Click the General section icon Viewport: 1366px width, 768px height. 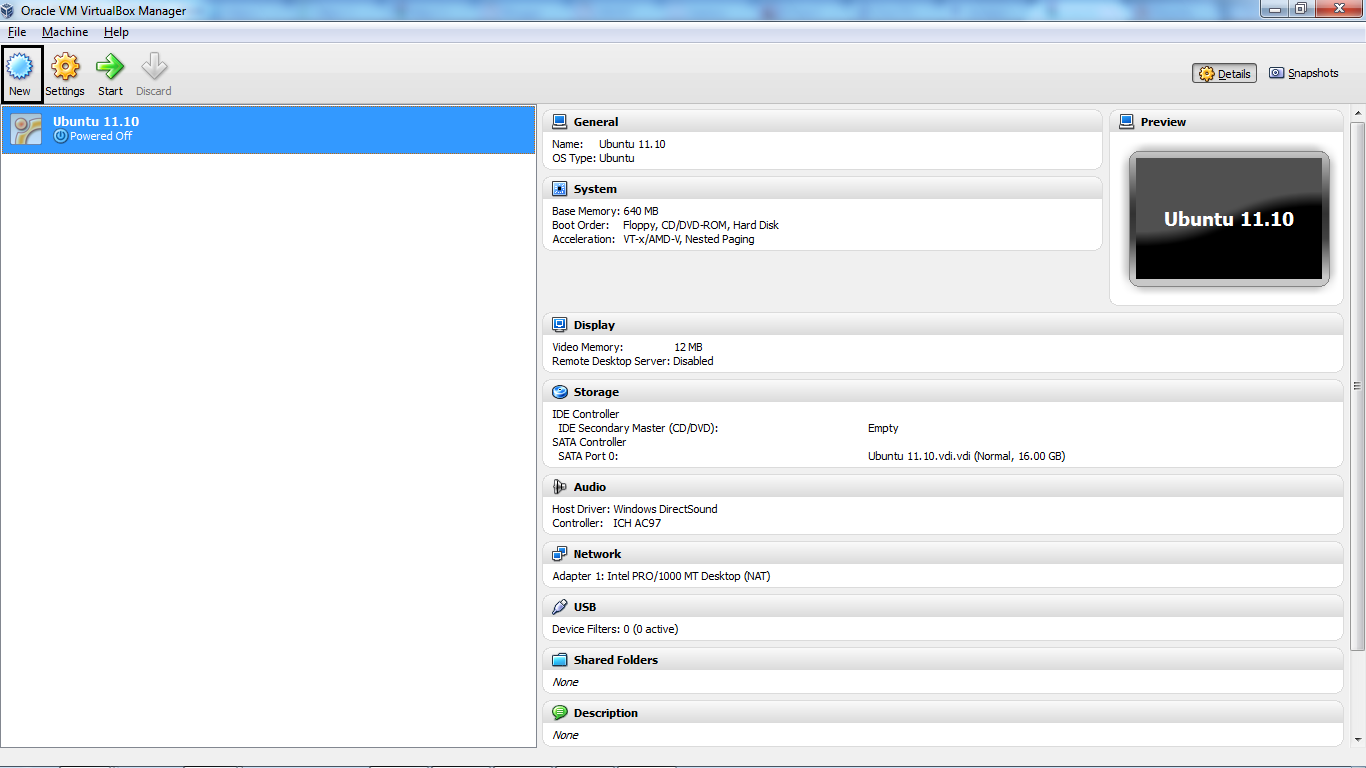(559, 122)
